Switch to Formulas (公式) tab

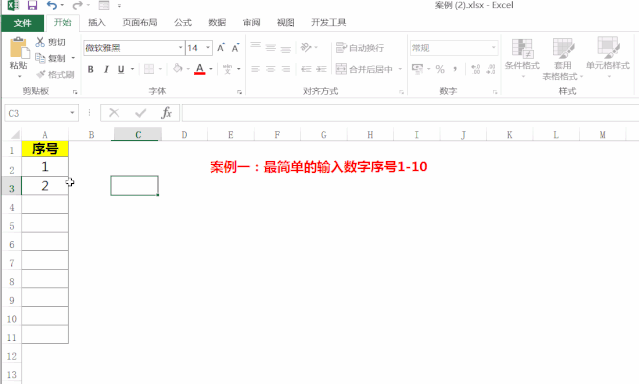click(183, 22)
